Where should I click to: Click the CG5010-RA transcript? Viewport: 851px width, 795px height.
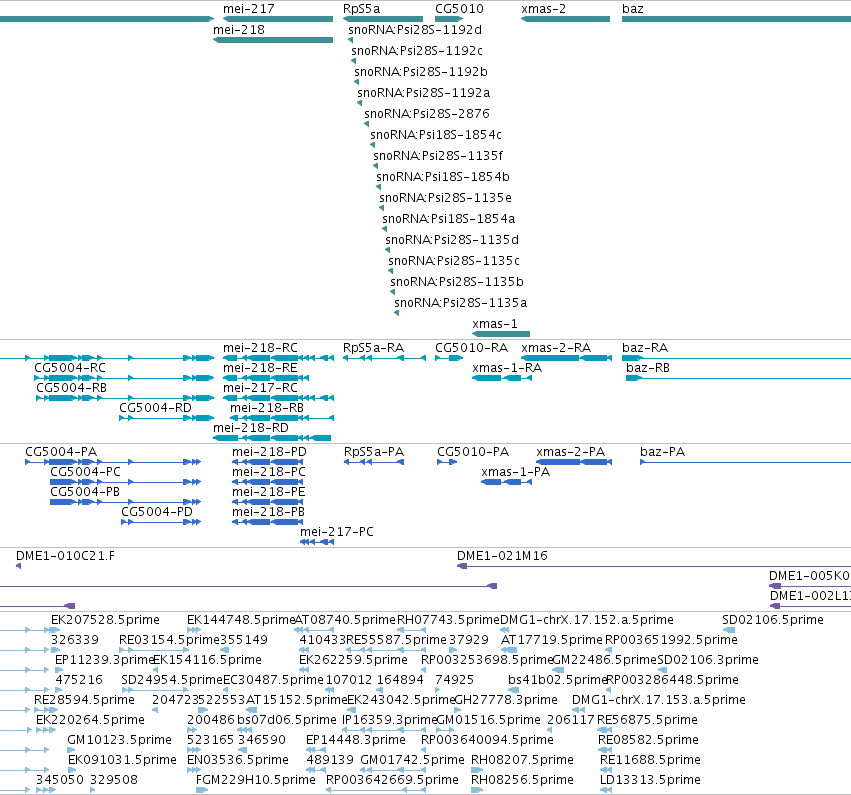[x=449, y=358]
